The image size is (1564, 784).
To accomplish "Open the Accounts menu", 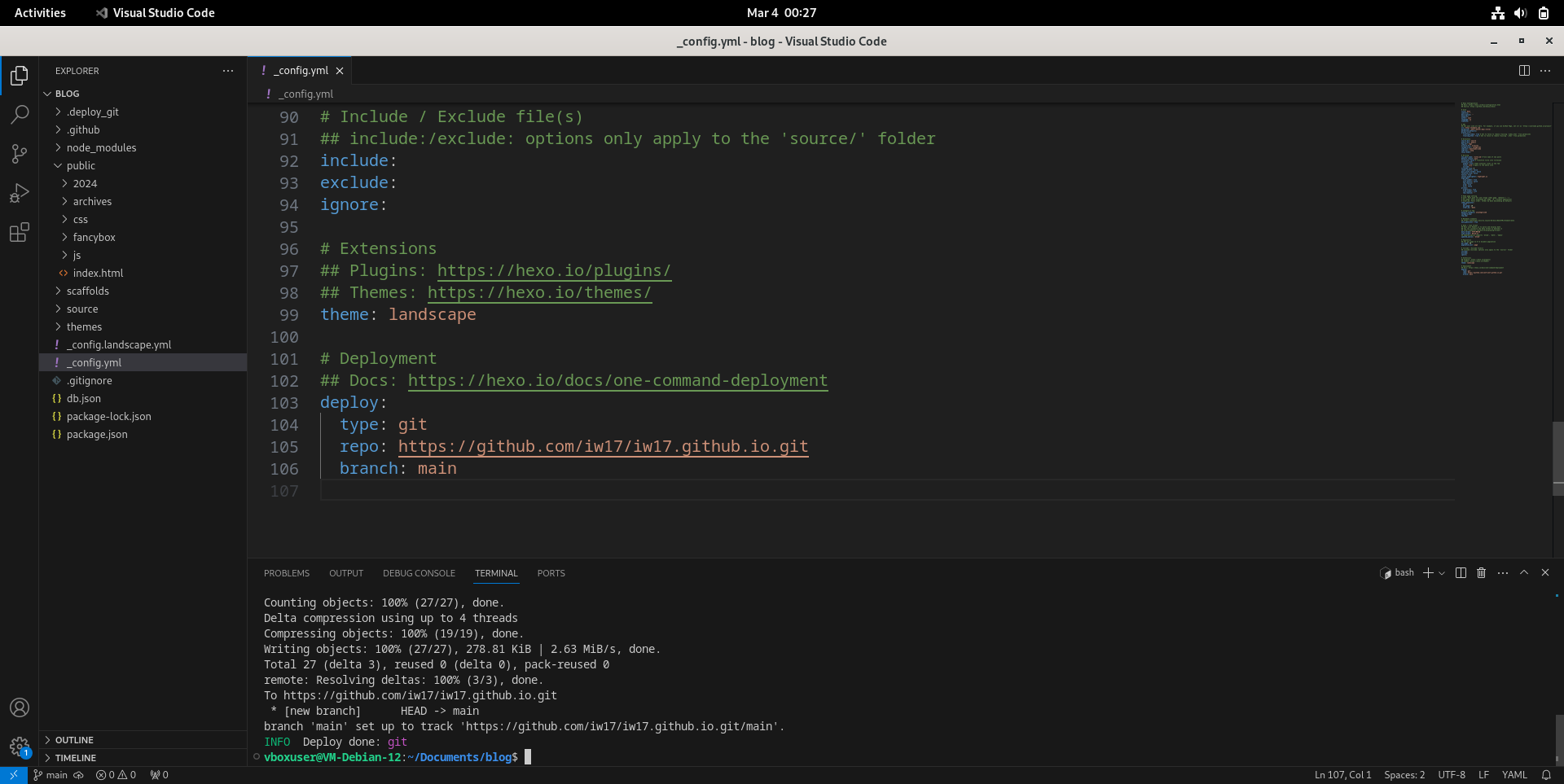I will (x=20, y=707).
